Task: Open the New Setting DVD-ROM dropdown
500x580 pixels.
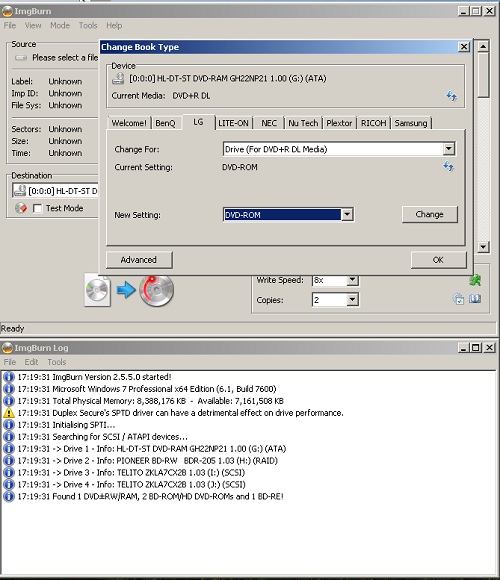Action: pos(347,215)
